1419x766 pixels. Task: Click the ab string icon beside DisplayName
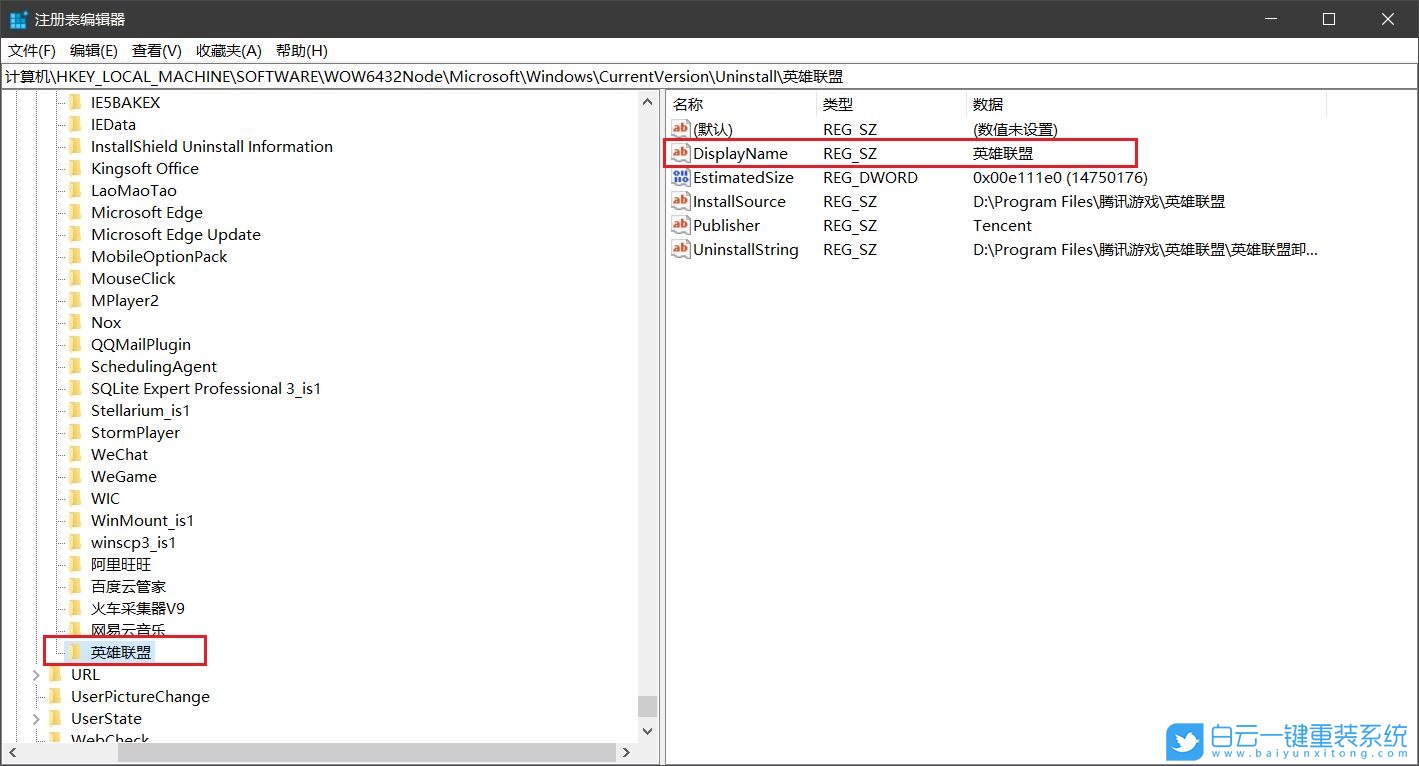click(680, 154)
